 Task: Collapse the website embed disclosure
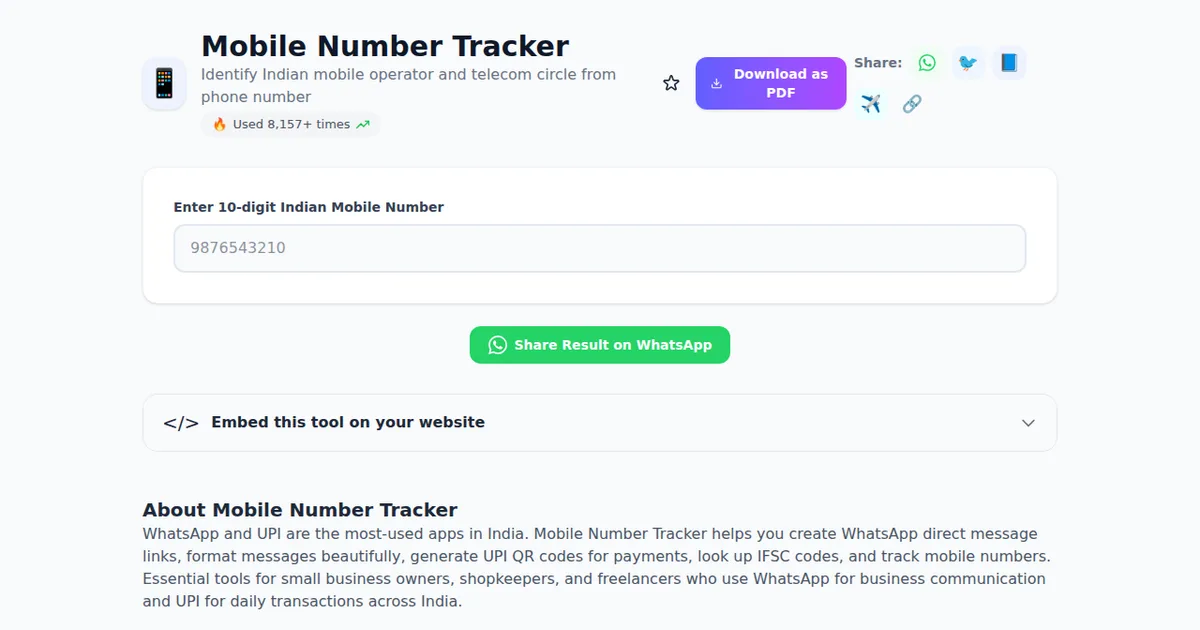pyautogui.click(x=600, y=422)
